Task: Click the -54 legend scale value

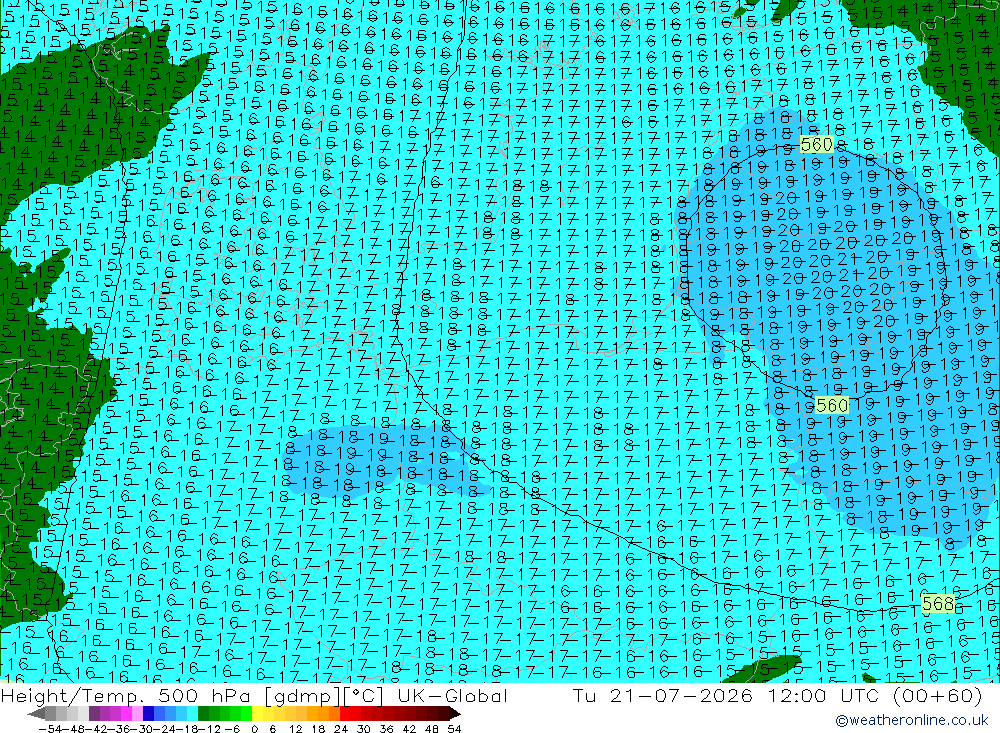Action: tap(49, 729)
